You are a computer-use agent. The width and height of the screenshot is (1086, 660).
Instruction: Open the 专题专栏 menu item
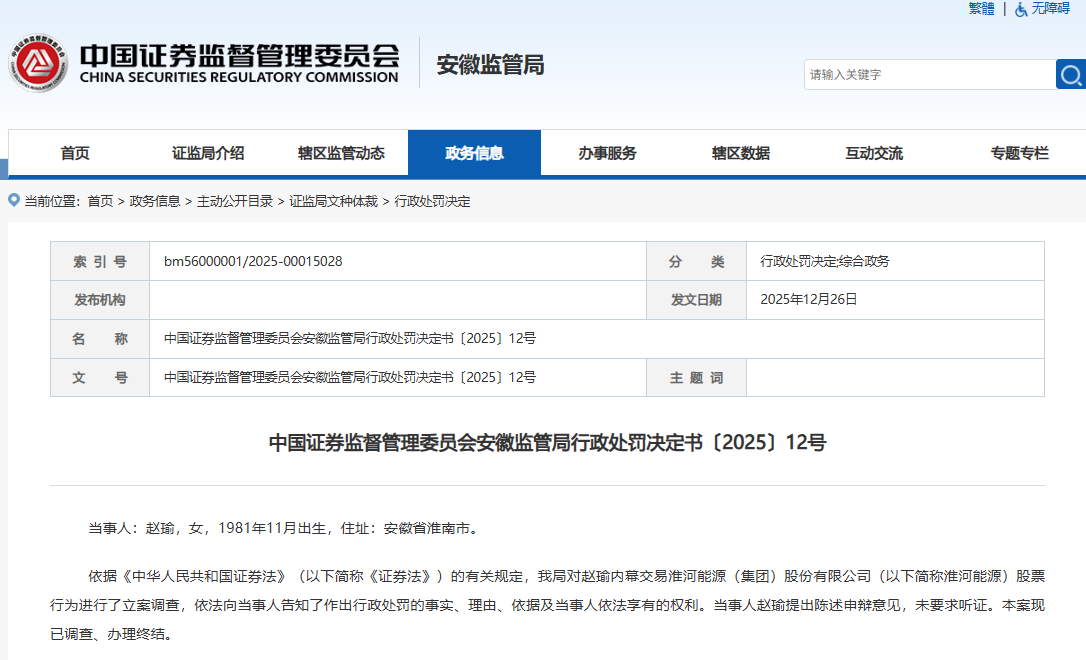[x=1018, y=152]
